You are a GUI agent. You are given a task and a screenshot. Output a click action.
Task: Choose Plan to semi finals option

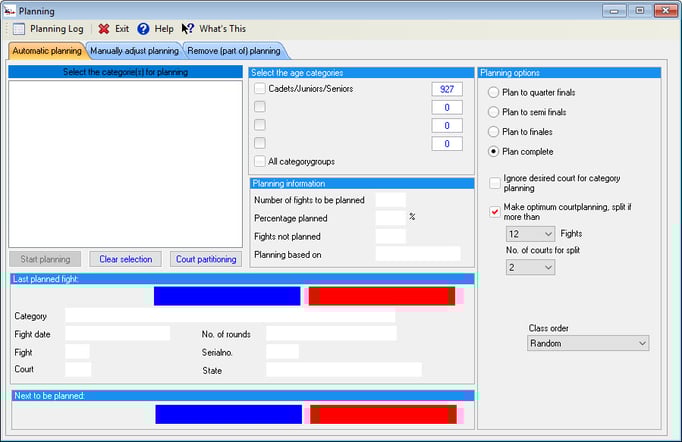pos(494,112)
